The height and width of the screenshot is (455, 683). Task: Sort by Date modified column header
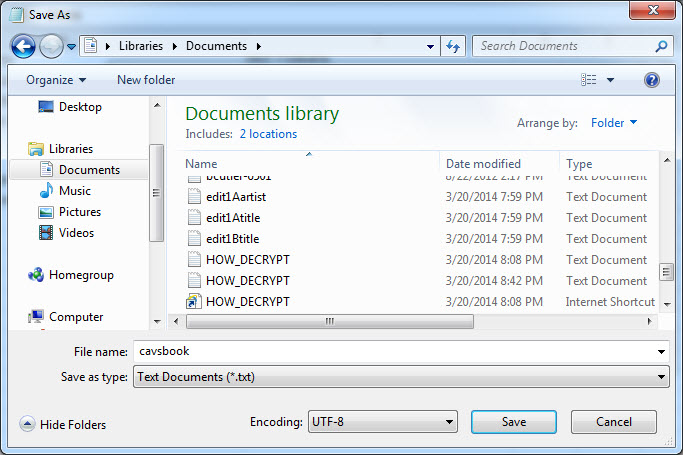[x=483, y=164]
